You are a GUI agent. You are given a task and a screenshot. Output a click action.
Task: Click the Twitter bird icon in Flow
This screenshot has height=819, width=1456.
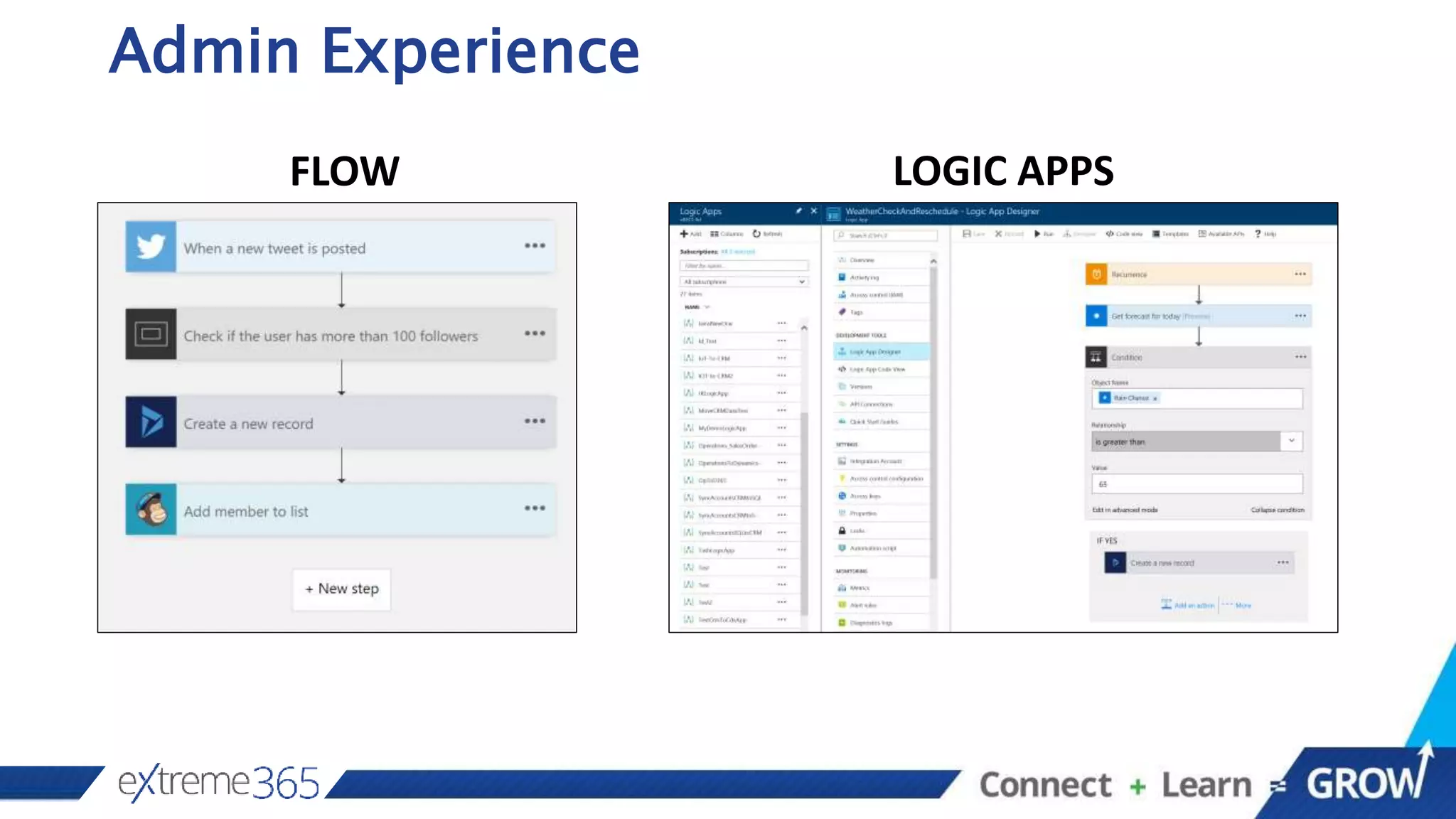point(151,247)
